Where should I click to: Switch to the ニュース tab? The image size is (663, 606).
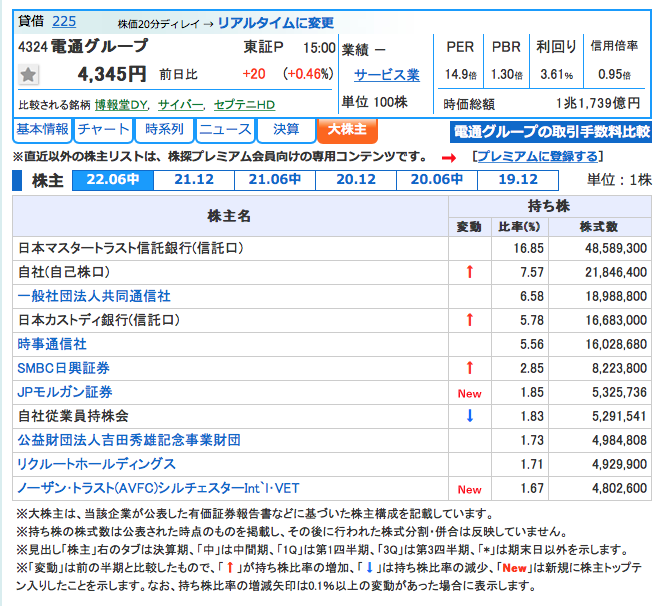(225, 129)
